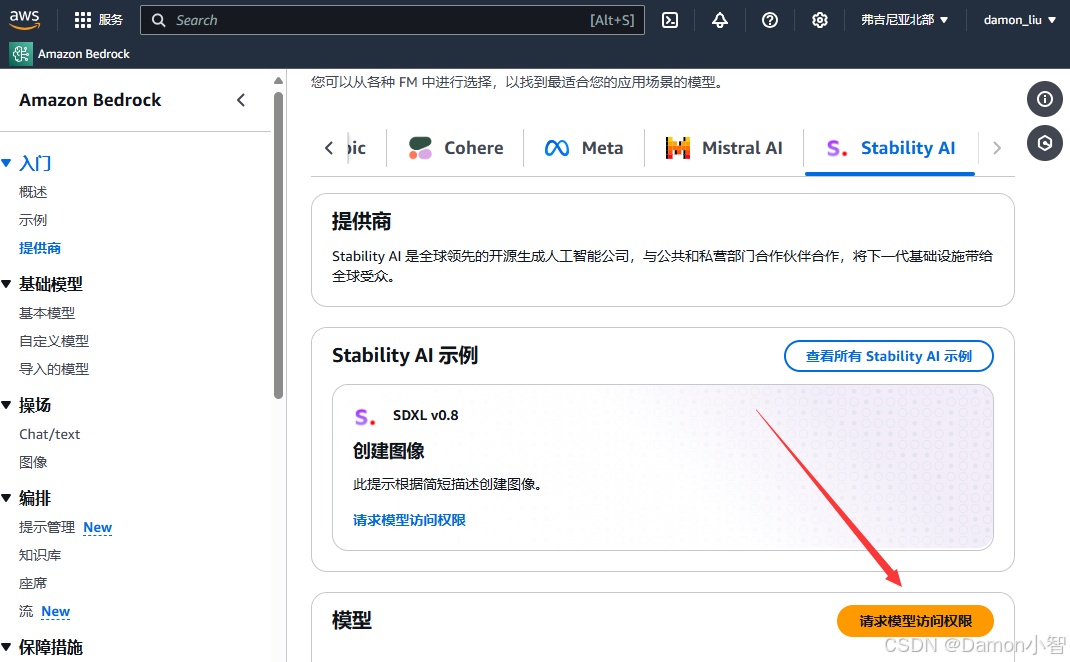Collapse the 入门 section
The width and height of the screenshot is (1070, 662).
[7, 163]
